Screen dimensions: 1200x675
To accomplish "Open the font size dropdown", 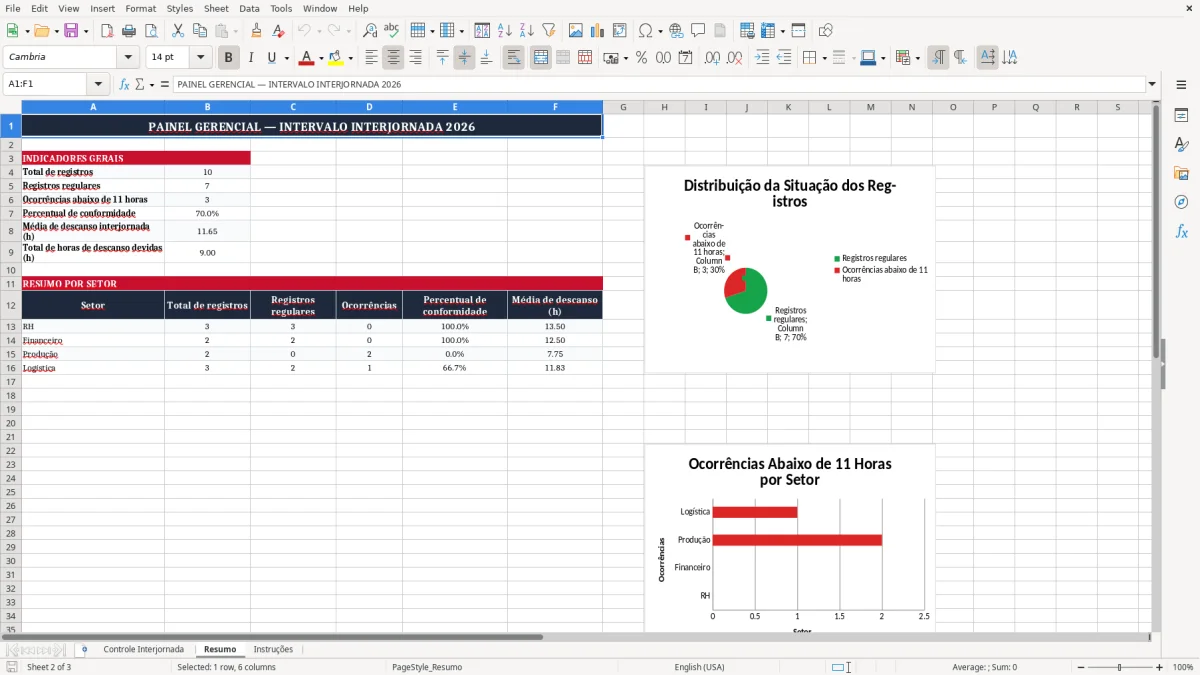I will pos(201,58).
